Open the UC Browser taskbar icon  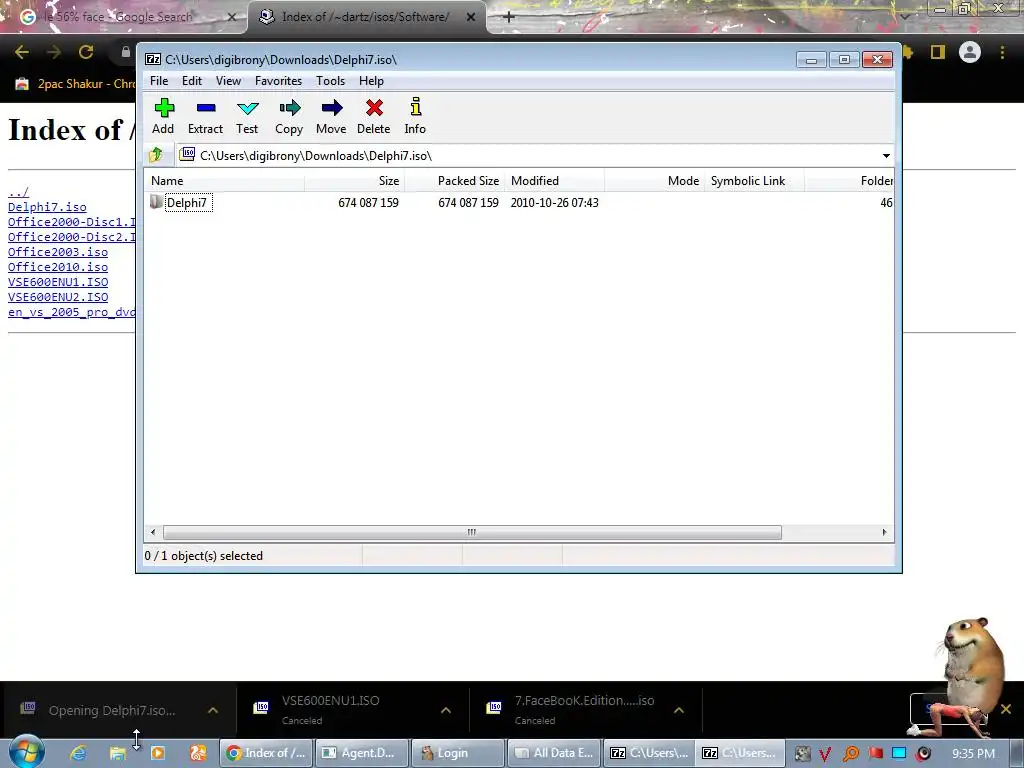tap(198, 753)
